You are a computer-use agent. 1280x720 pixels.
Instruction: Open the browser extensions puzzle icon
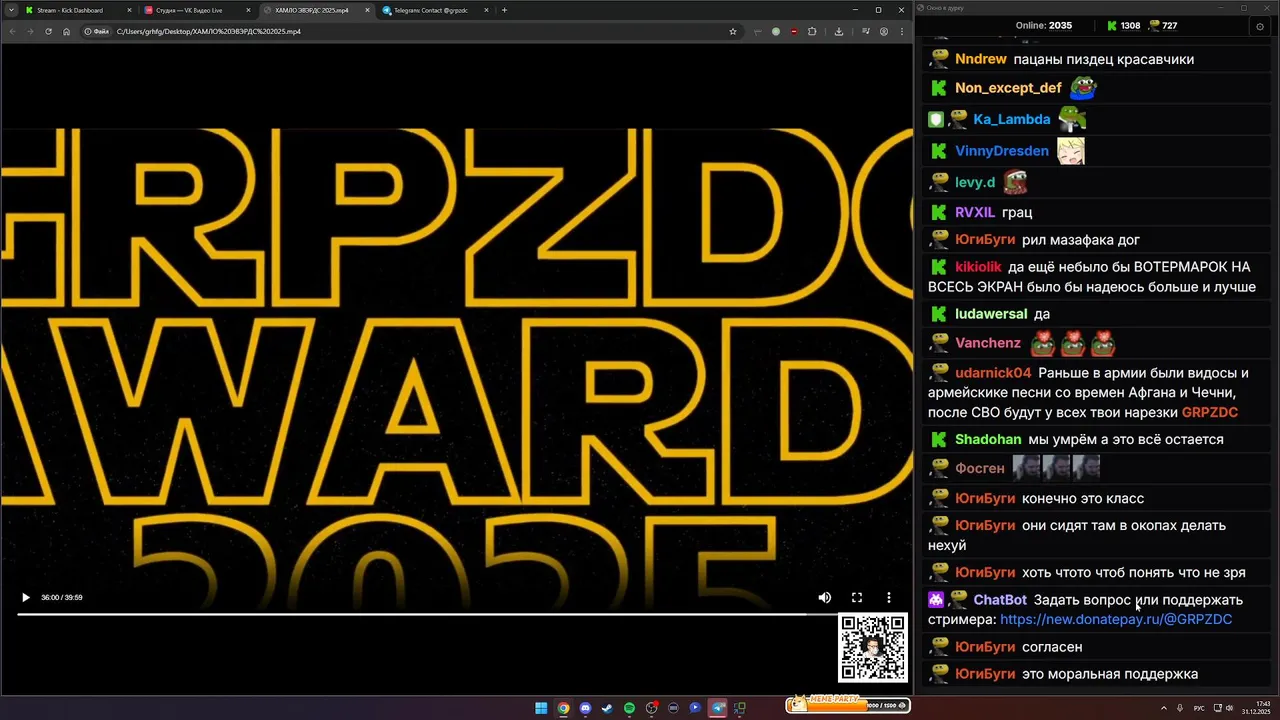coord(812,31)
